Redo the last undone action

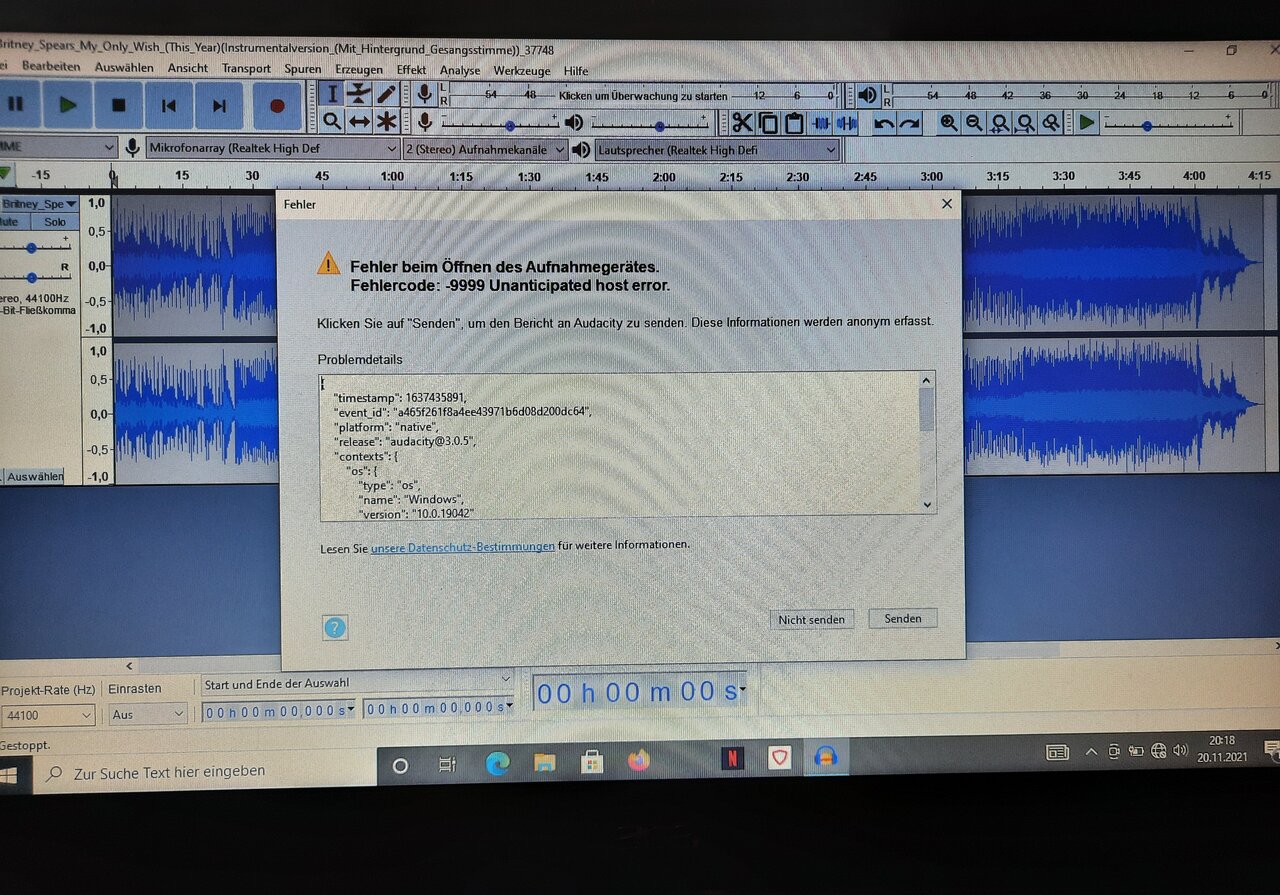pyautogui.click(x=910, y=124)
